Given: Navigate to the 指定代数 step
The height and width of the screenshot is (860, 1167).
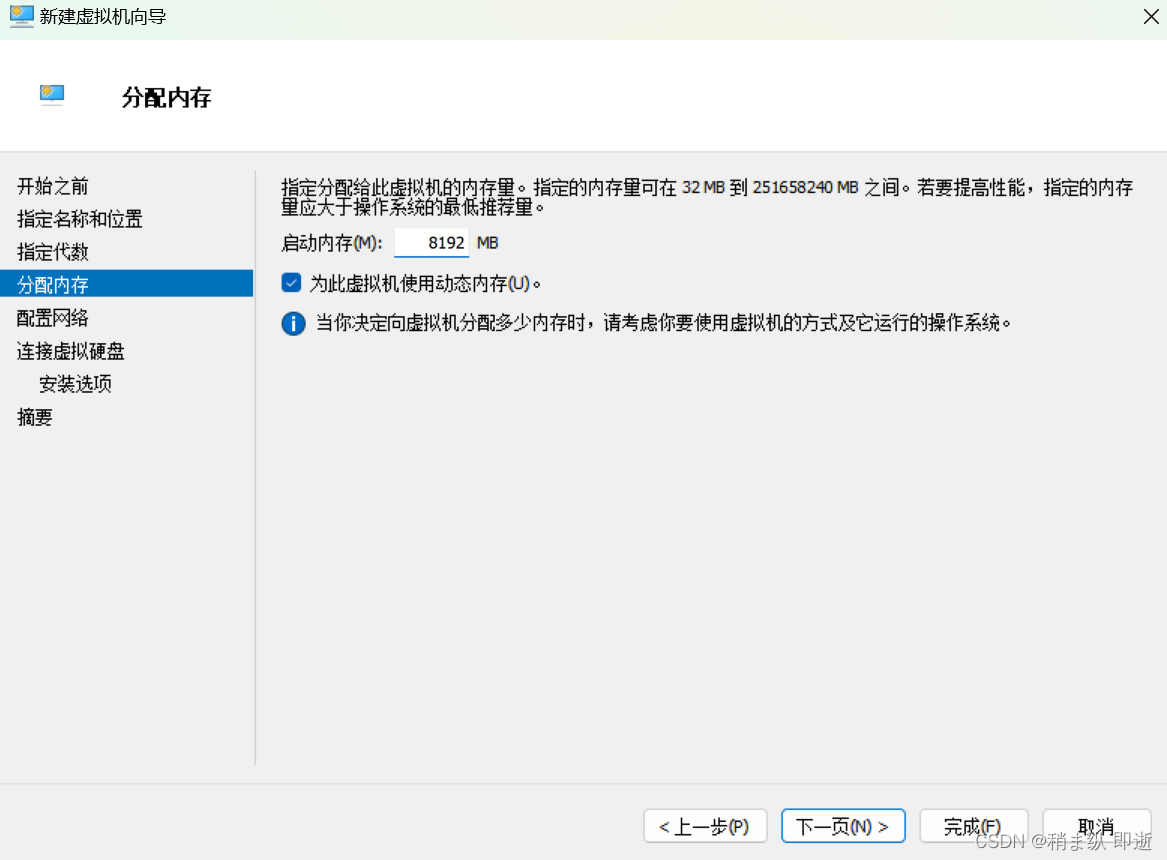Looking at the screenshot, I should point(52,252).
